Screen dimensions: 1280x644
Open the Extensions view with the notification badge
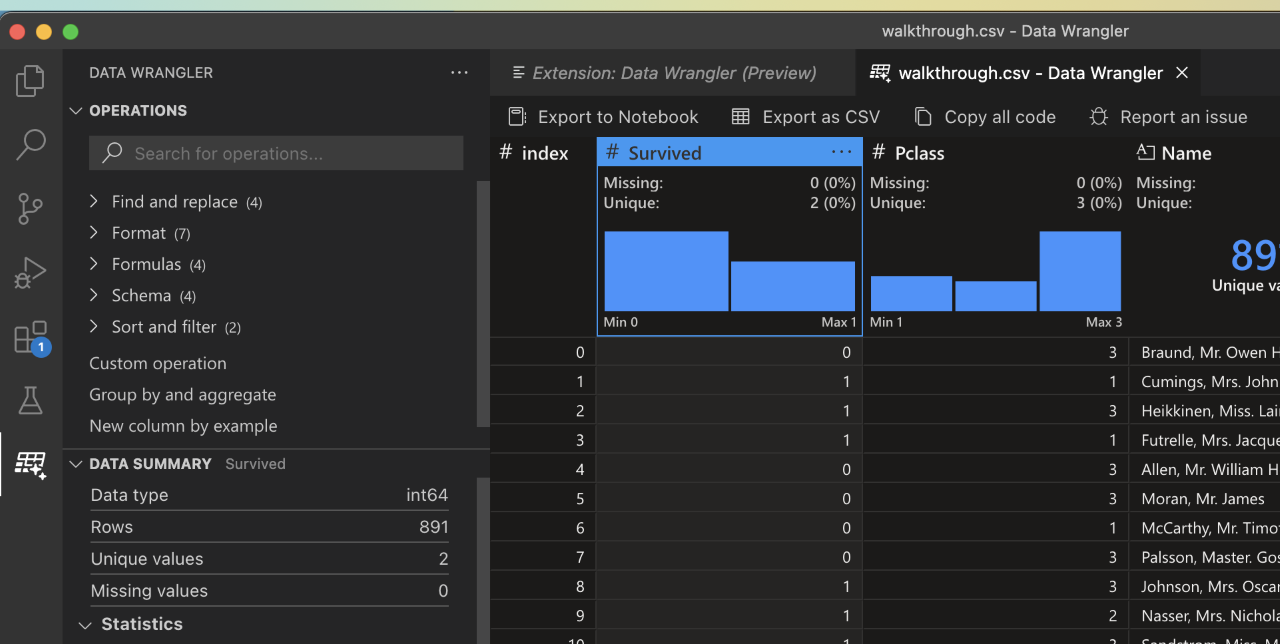[x=29, y=336]
